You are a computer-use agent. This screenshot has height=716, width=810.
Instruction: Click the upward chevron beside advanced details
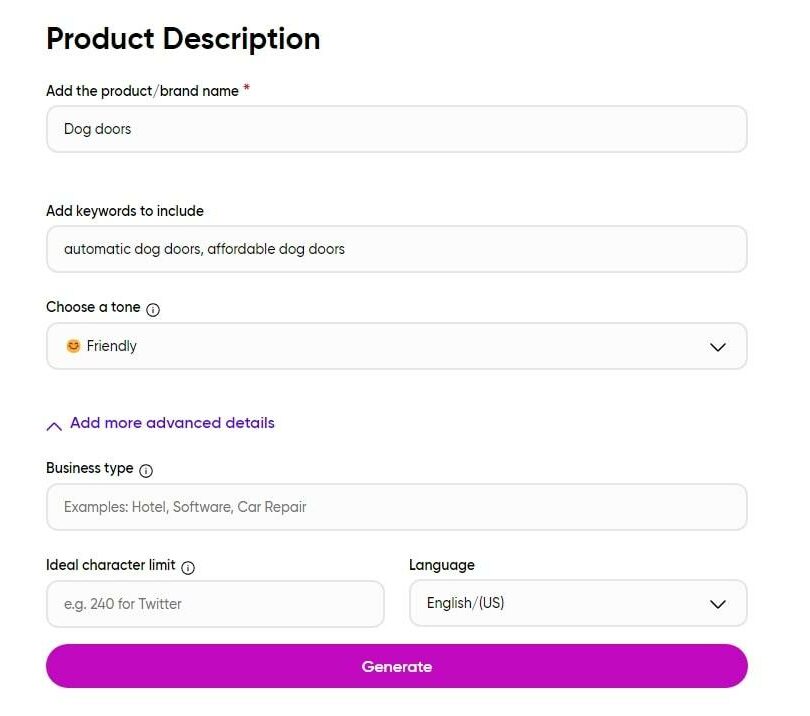[54, 426]
